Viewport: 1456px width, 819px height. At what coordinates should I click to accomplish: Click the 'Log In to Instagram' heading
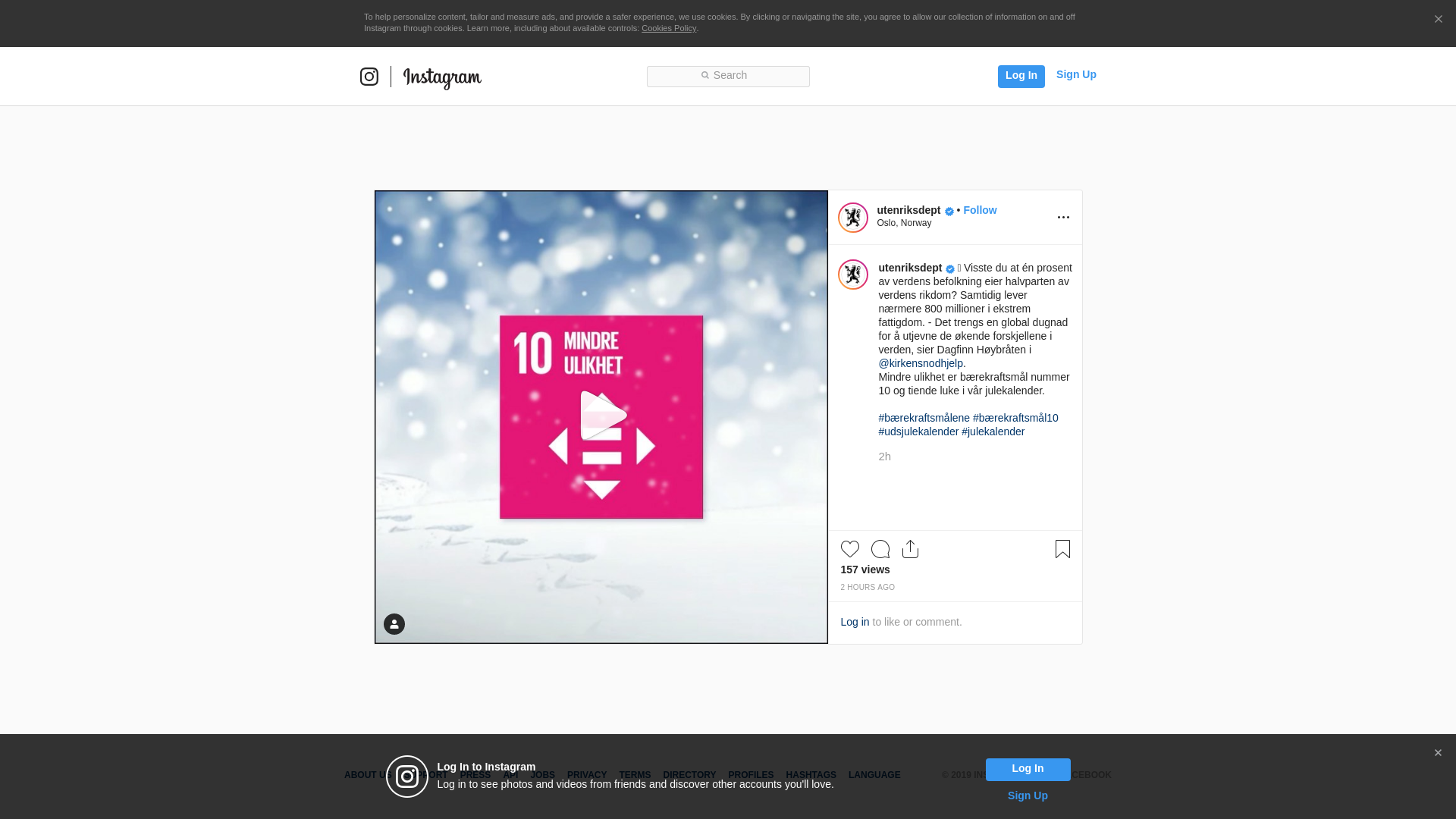(x=486, y=767)
